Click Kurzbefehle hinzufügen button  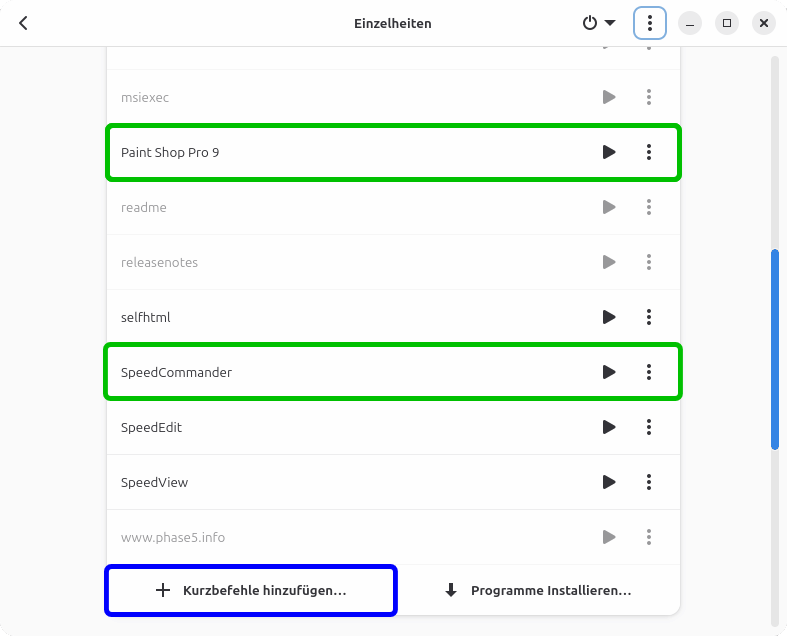pos(251,590)
